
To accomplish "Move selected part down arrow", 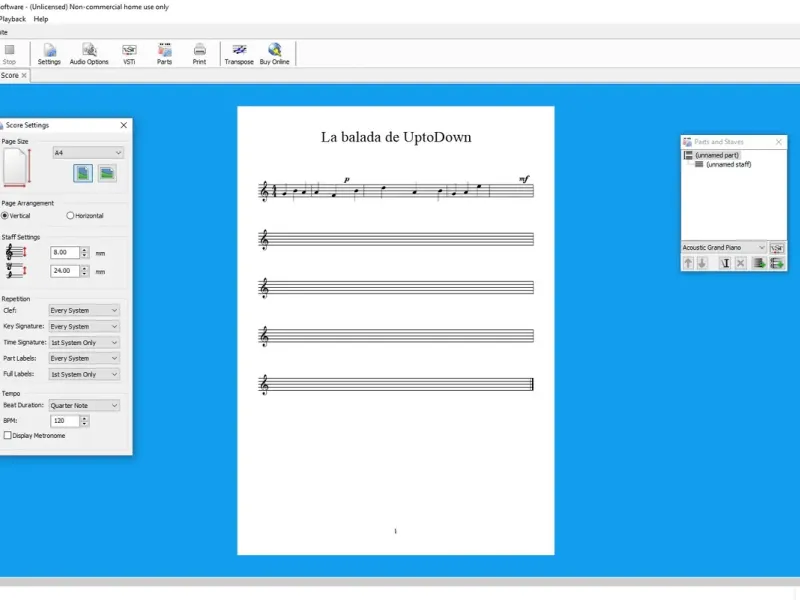I will click(x=702, y=263).
